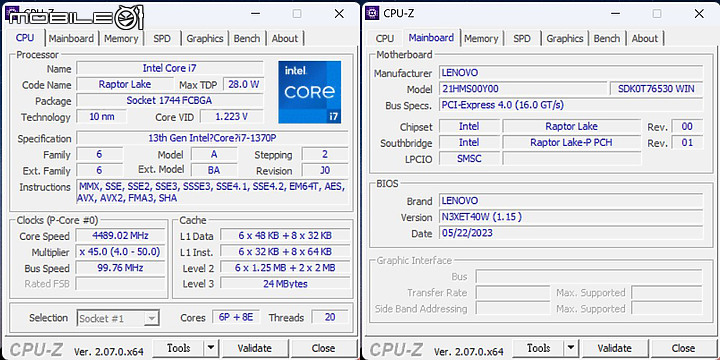The image size is (720, 360).
Task: Click the Intel Core i7 logo badge
Action: click(309, 92)
